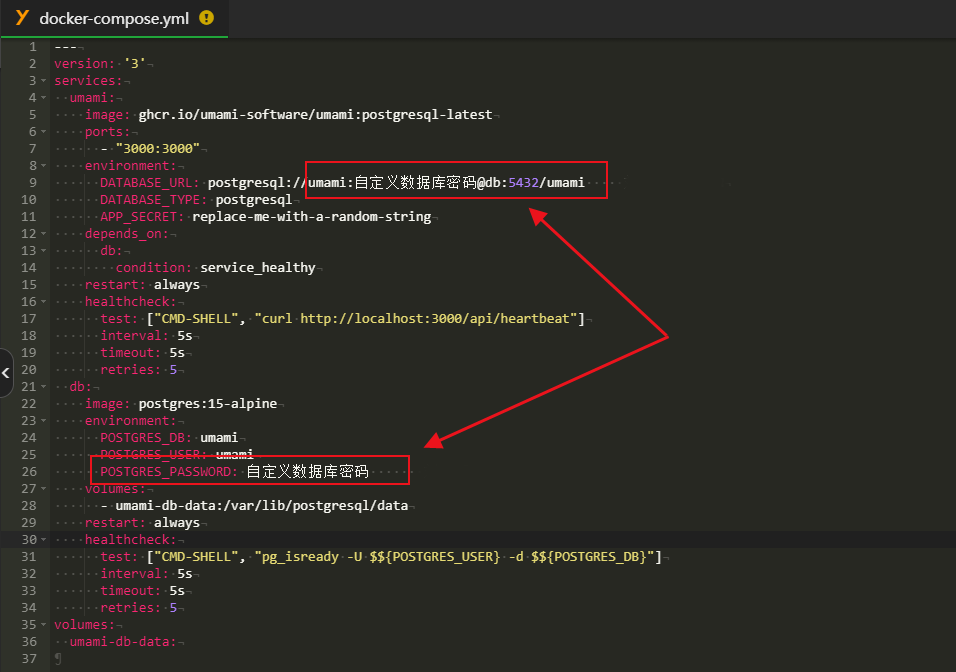Screen dimensions: 956x672
Task: Click line number 37 in the gutter
Action: 29,659
